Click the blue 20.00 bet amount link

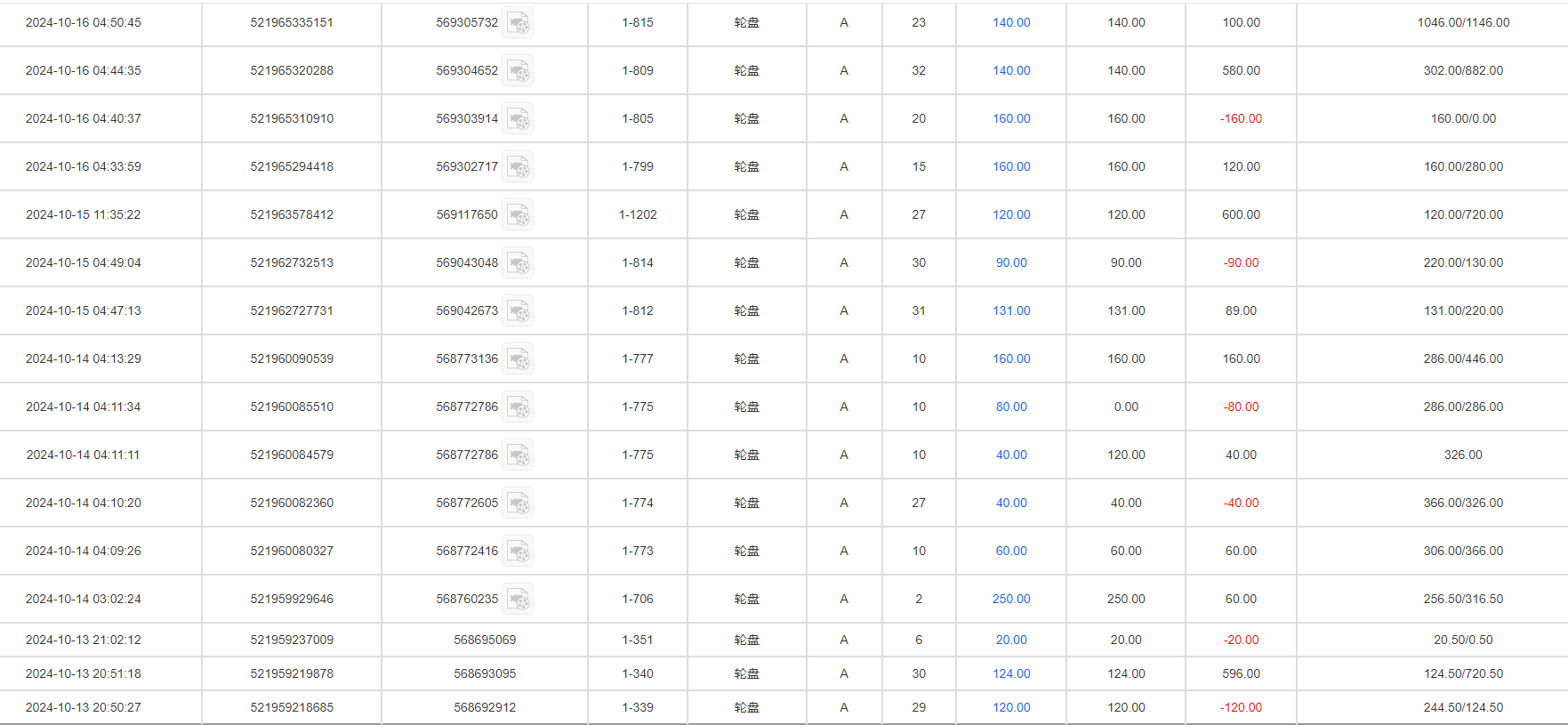(x=1011, y=640)
